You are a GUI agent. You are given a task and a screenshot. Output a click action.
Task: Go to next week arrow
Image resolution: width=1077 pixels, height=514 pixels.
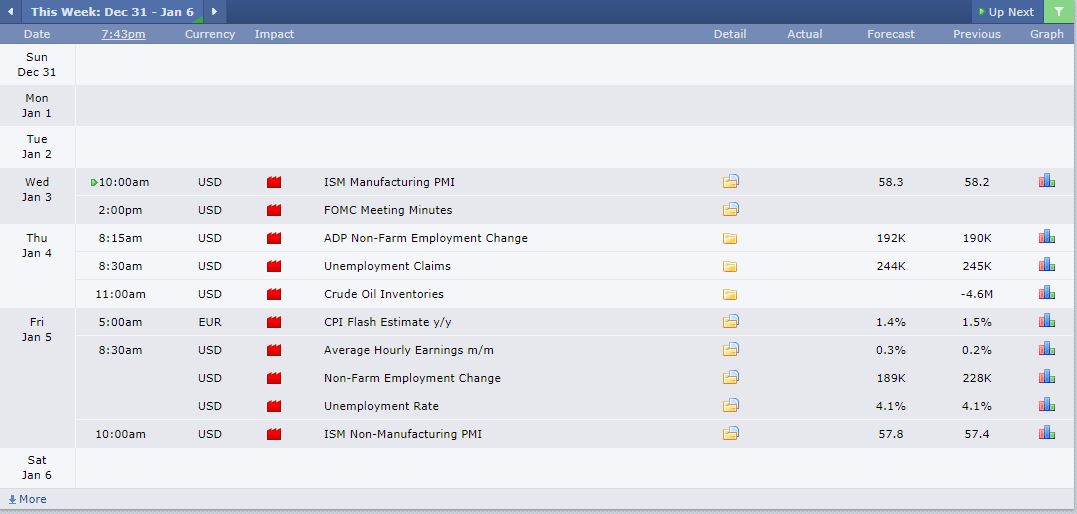coord(214,12)
